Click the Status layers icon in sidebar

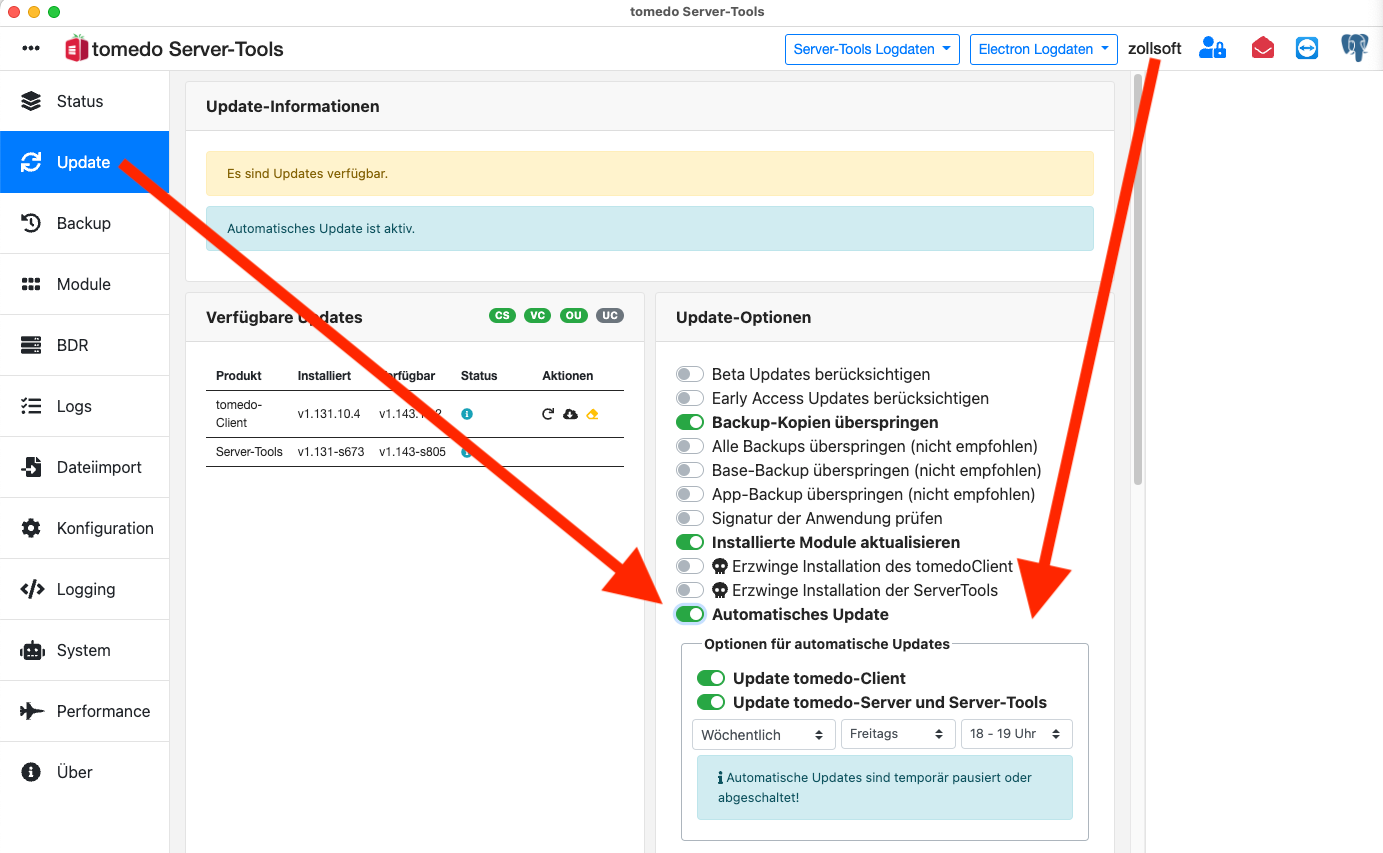click(31, 101)
